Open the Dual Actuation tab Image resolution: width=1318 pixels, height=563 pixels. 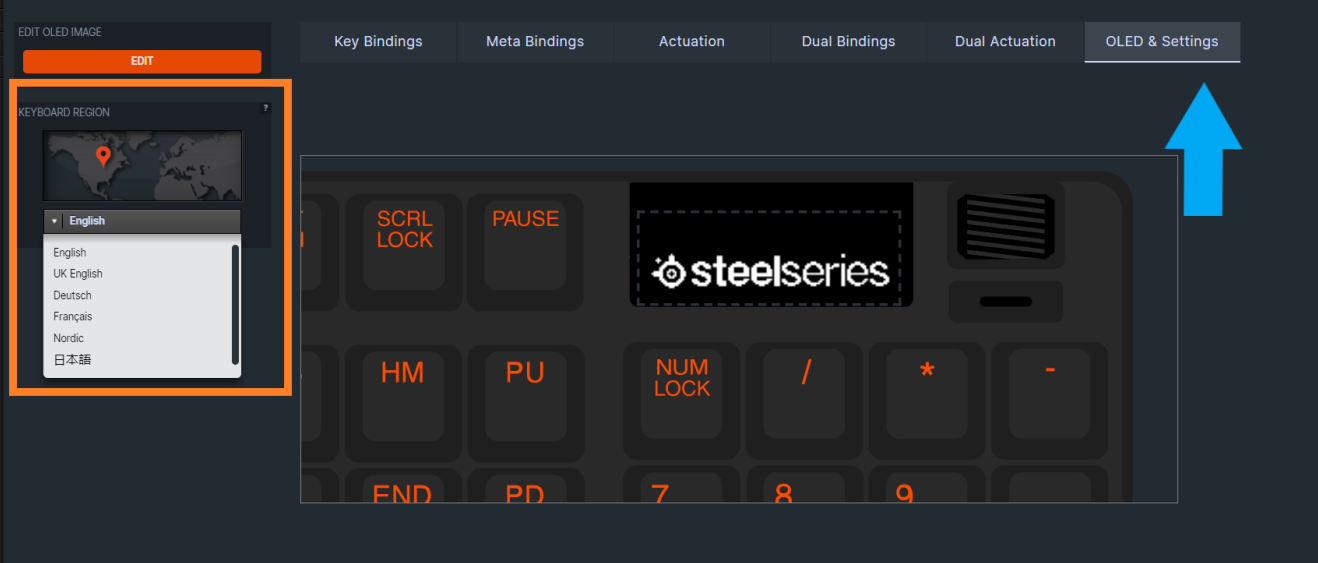coord(1005,42)
